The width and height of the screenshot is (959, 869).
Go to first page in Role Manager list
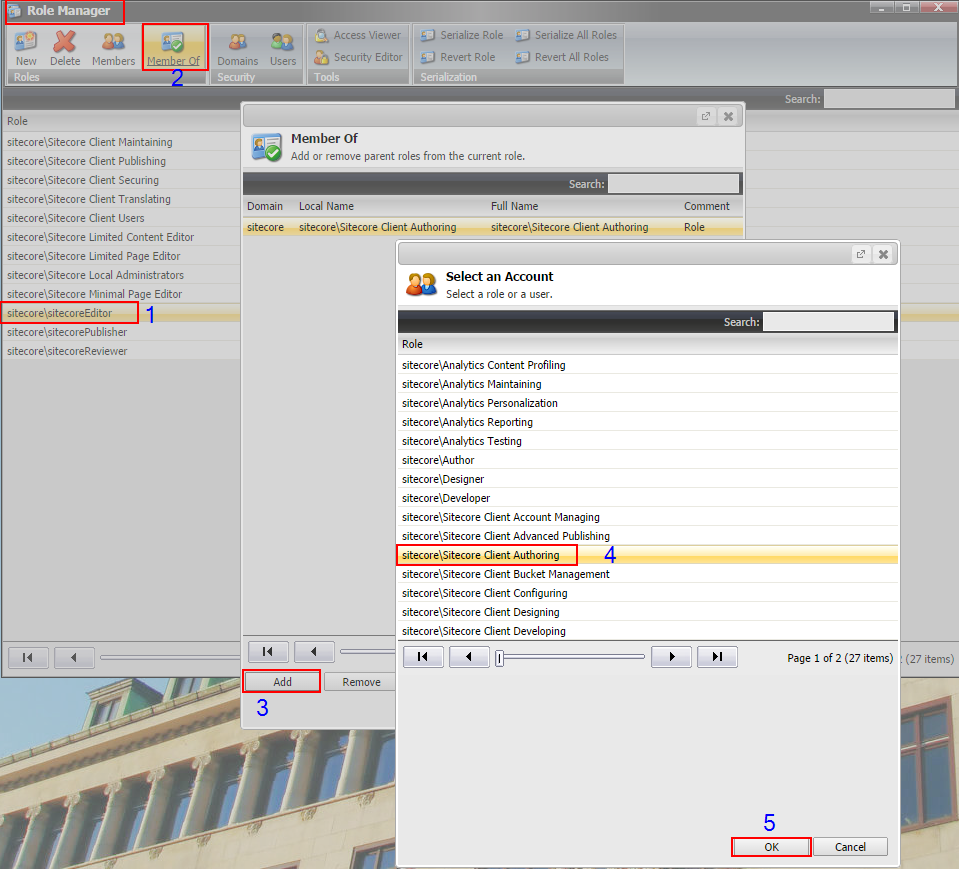(28, 657)
